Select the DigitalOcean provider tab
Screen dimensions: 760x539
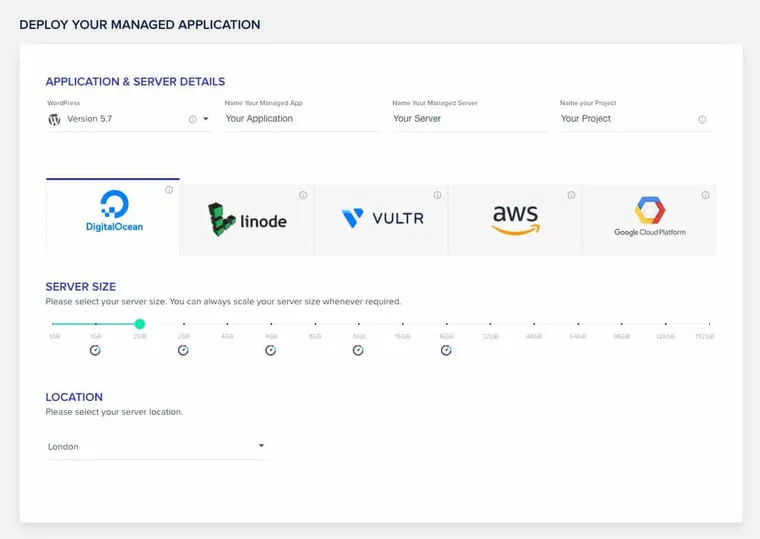pyautogui.click(x=113, y=217)
